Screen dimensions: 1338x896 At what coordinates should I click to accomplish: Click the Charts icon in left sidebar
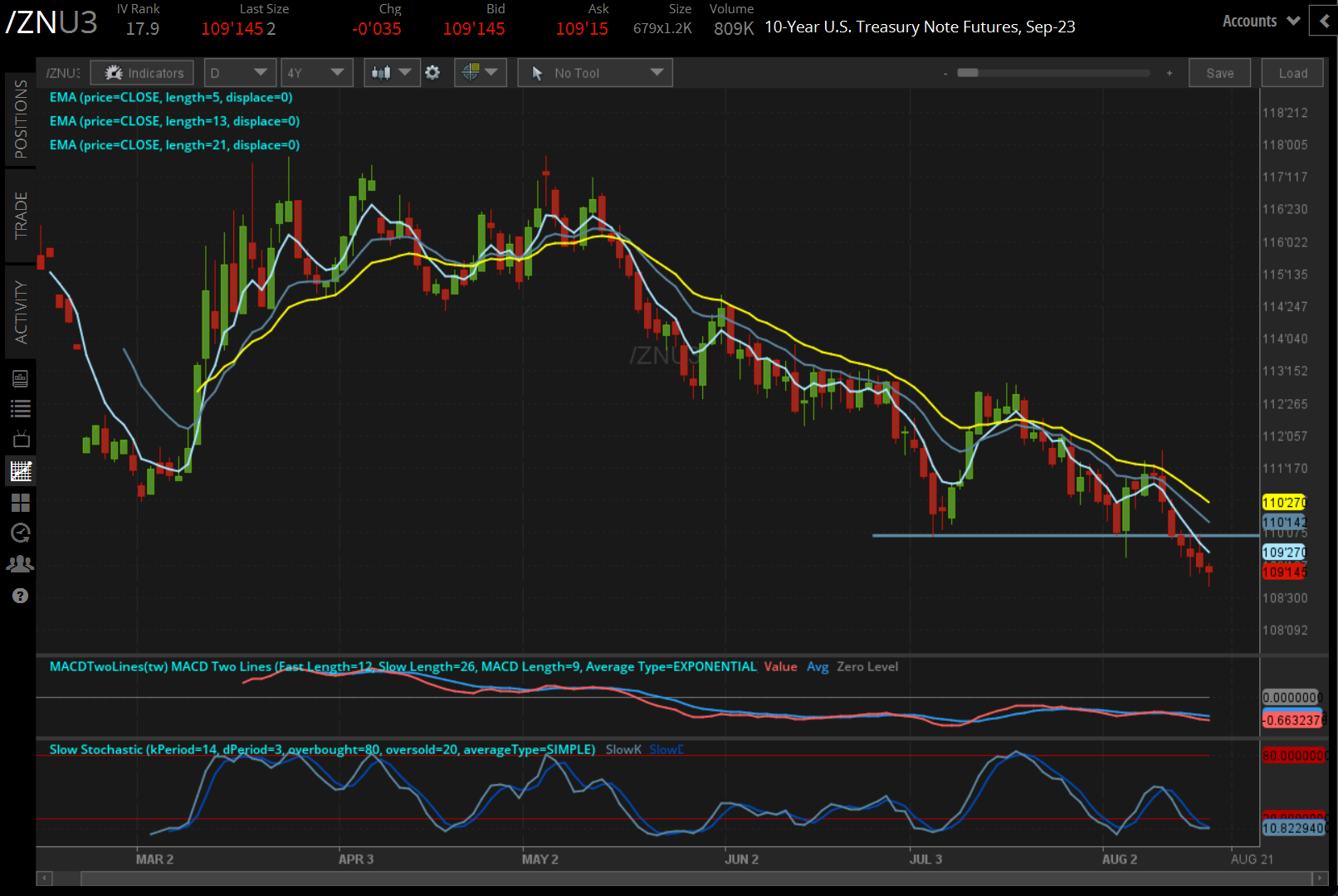tap(21, 471)
